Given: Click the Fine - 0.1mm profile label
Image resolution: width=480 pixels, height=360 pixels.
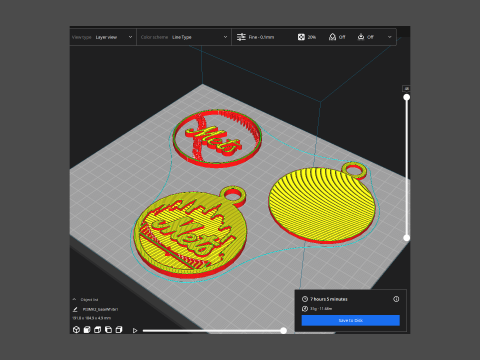Looking at the screenshot, I should pyautogui.click(x=261, y=37).
